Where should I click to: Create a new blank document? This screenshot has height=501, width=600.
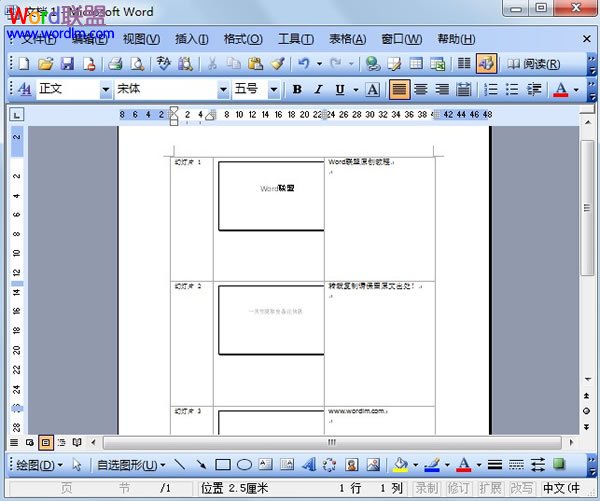click(x=24, y=64)
